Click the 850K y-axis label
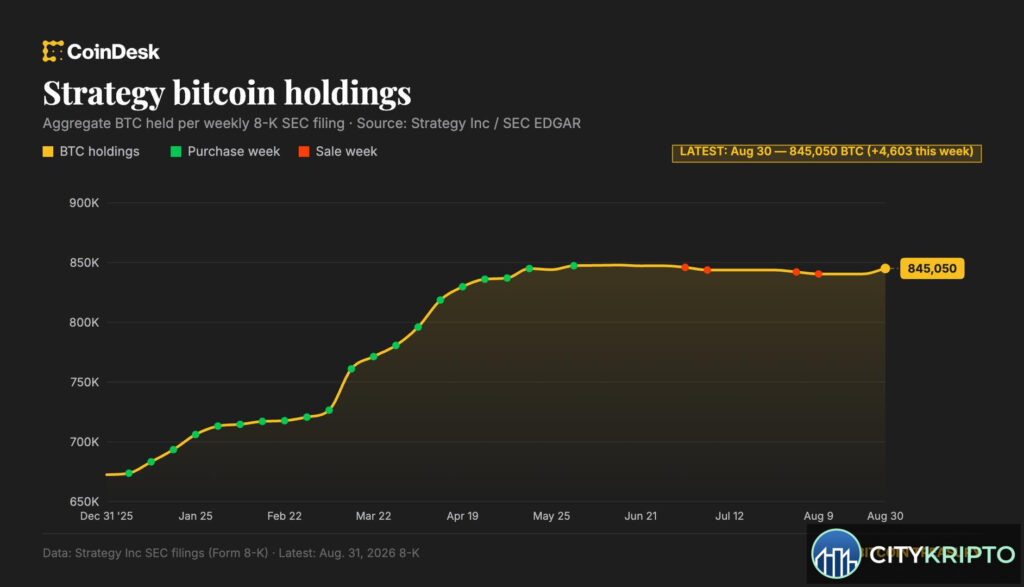The height and width of the screenshot is (587, 1024). (x=84, y=262)
